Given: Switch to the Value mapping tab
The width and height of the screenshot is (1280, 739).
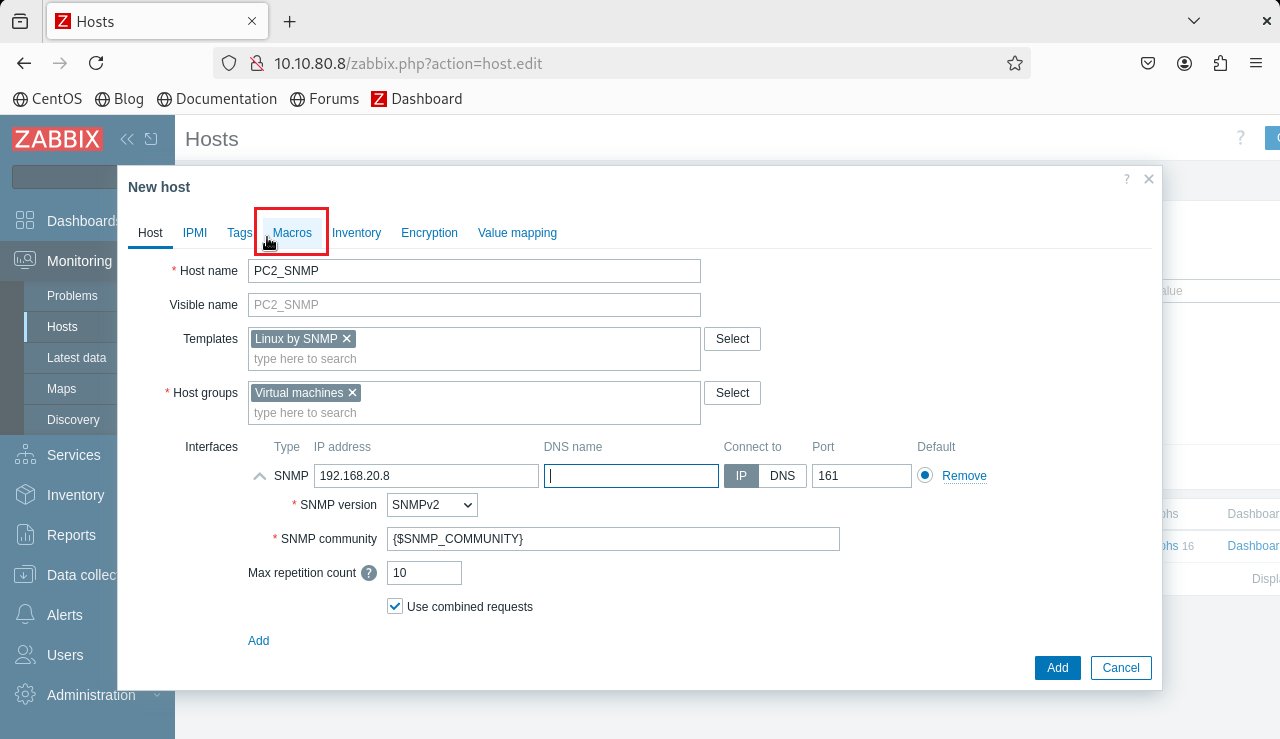Looking at the screenshot, I should (x=517, y=233).
